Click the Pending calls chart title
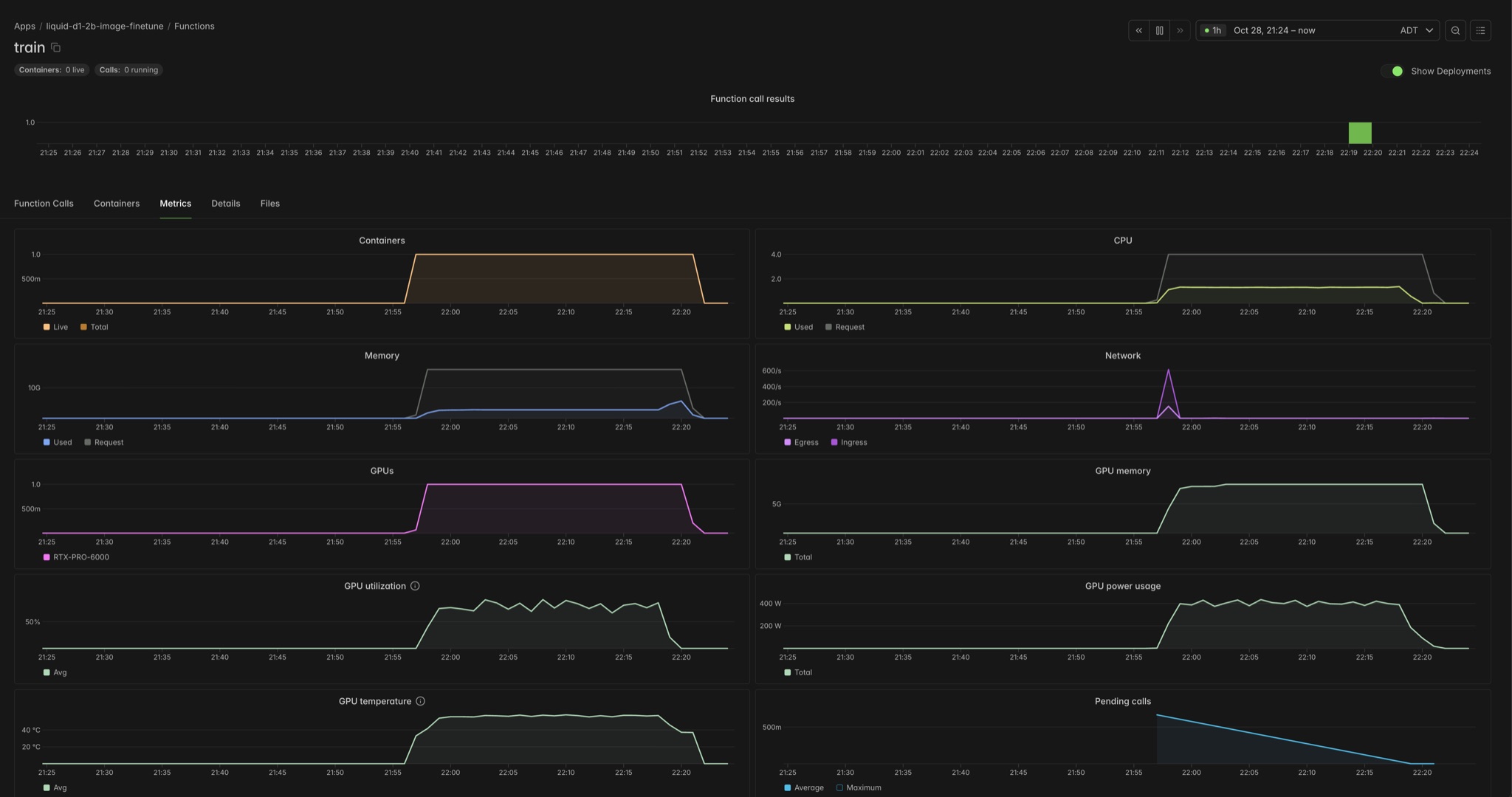 1123,701
